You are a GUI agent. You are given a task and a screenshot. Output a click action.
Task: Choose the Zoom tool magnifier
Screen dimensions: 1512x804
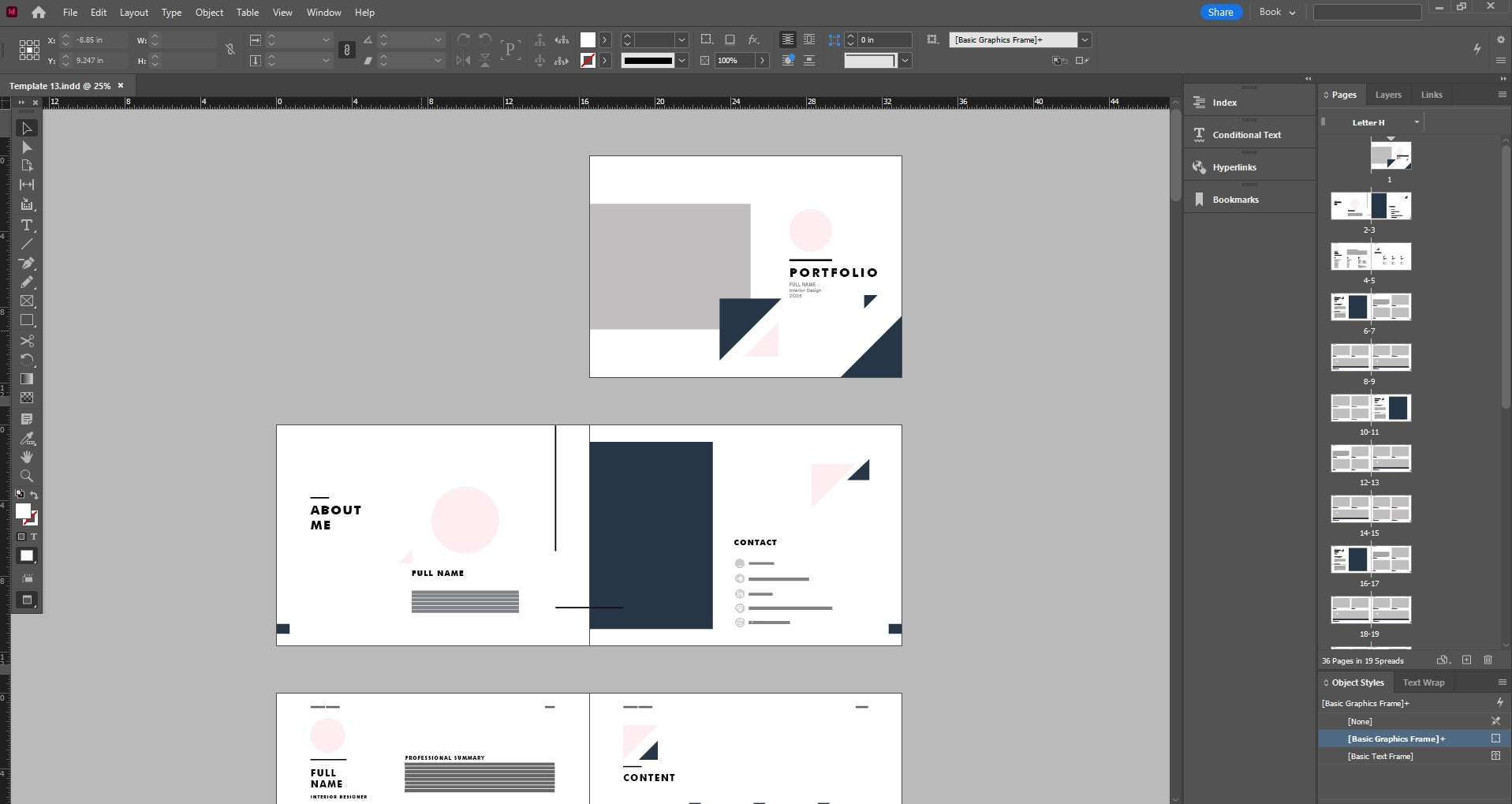[x=27, y=476]
